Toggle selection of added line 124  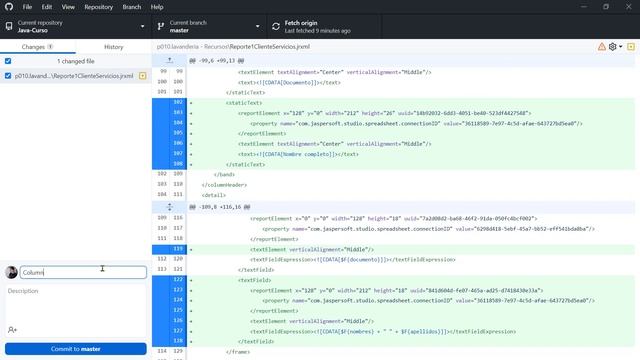pyautogui.click(x=169, y=300)
